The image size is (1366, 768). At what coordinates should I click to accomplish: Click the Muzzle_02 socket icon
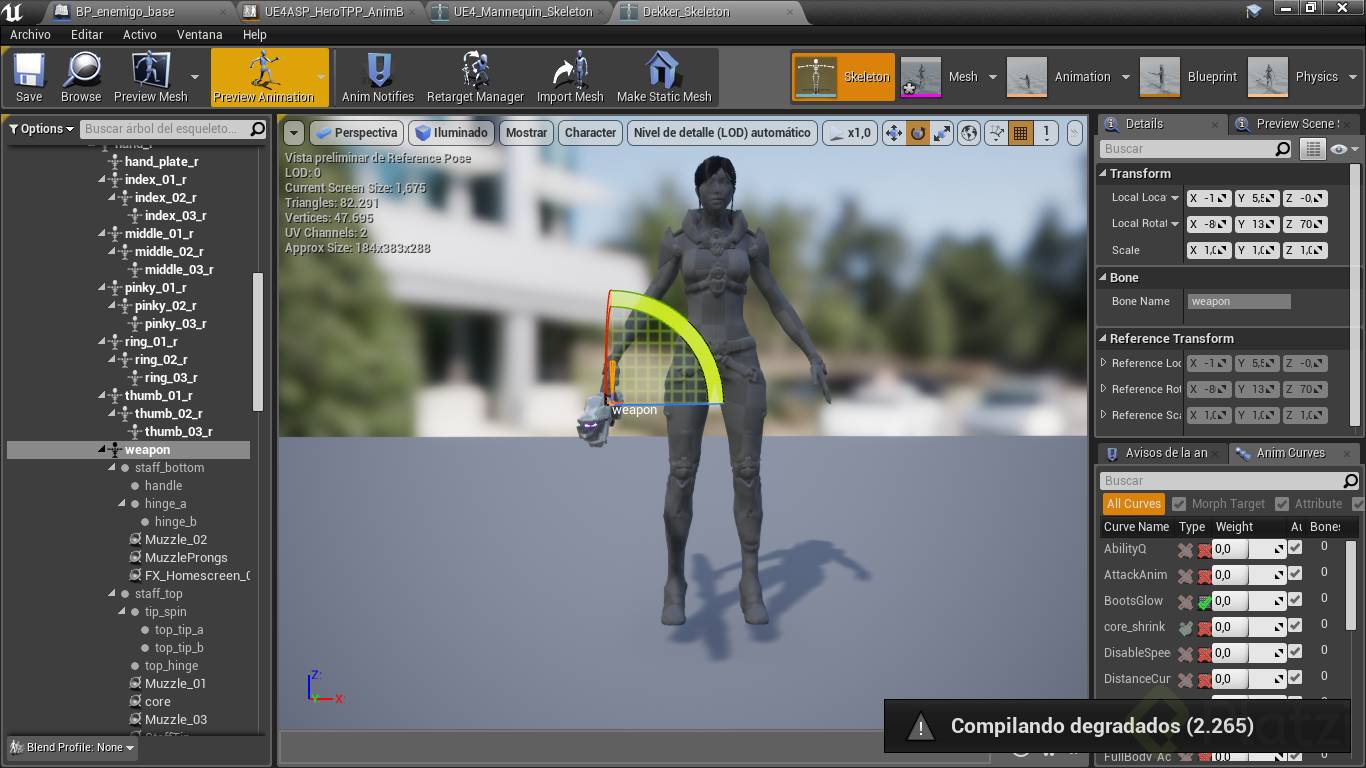[135, 540]
